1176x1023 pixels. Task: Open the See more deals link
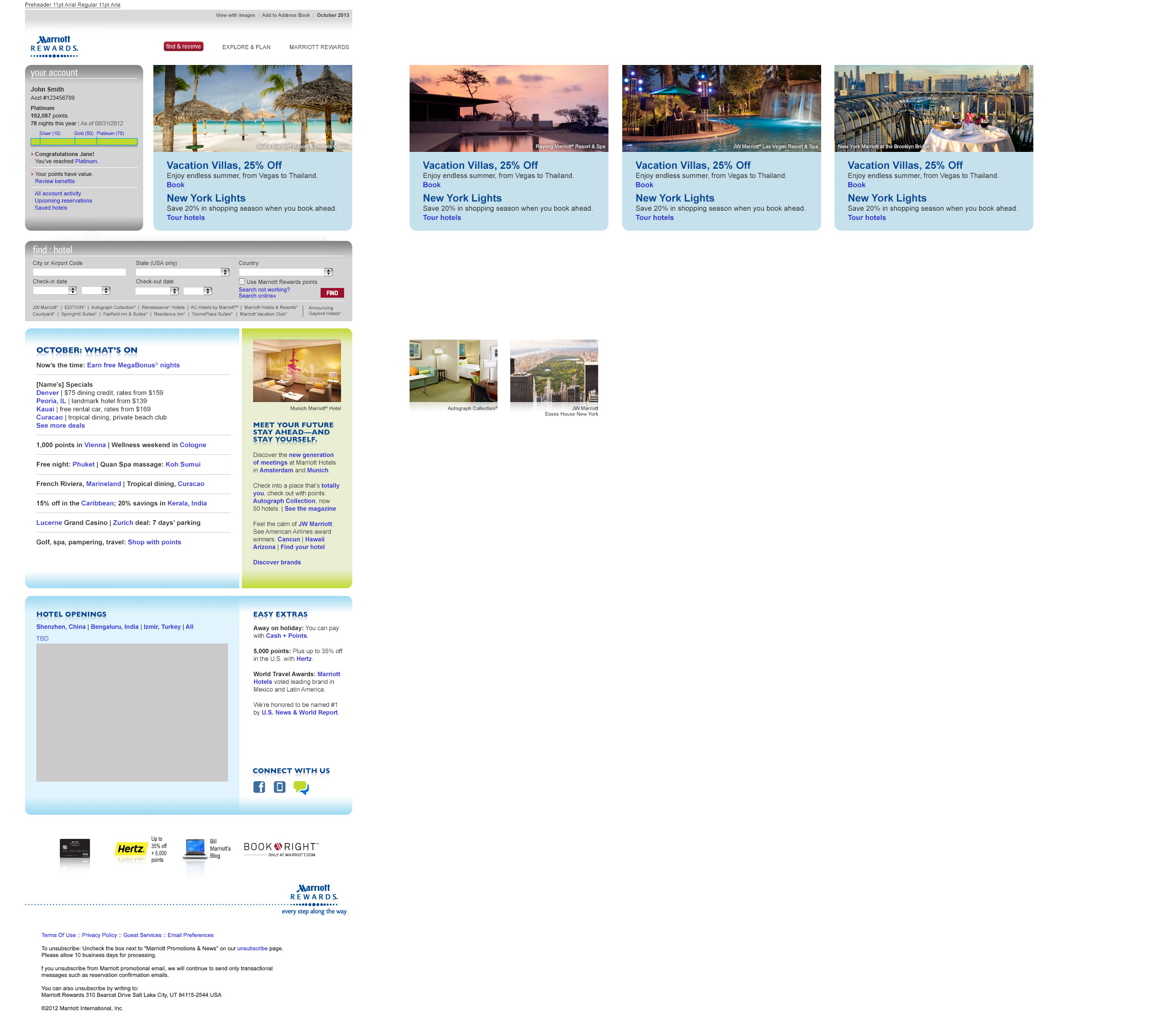[60, 425]
